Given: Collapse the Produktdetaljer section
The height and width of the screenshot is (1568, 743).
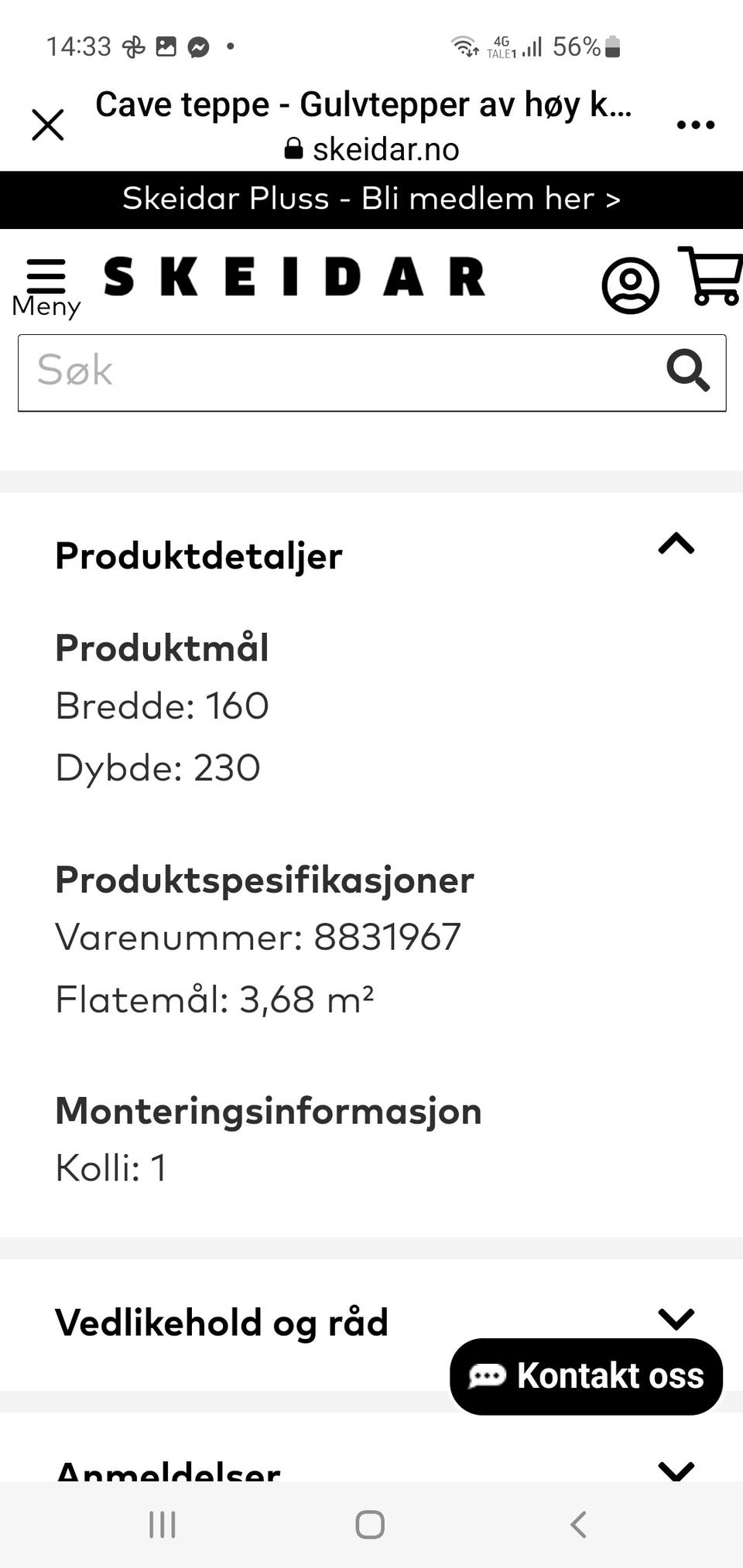Looking at the screenshot, I should (676, 544).
